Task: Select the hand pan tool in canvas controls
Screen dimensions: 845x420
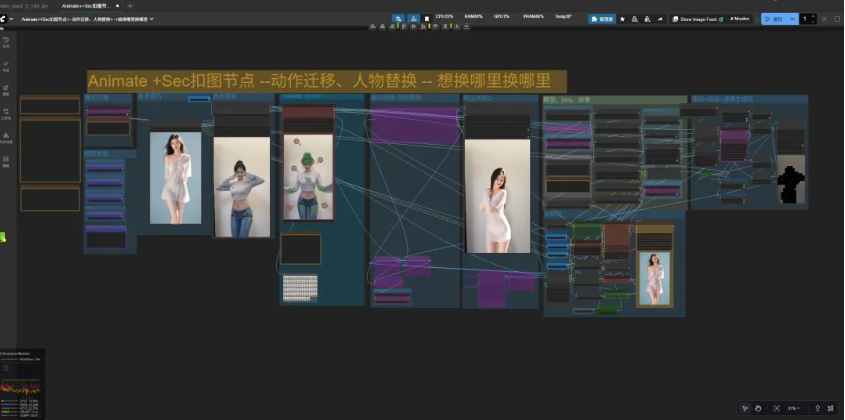Action: click(x=758, y=408)
